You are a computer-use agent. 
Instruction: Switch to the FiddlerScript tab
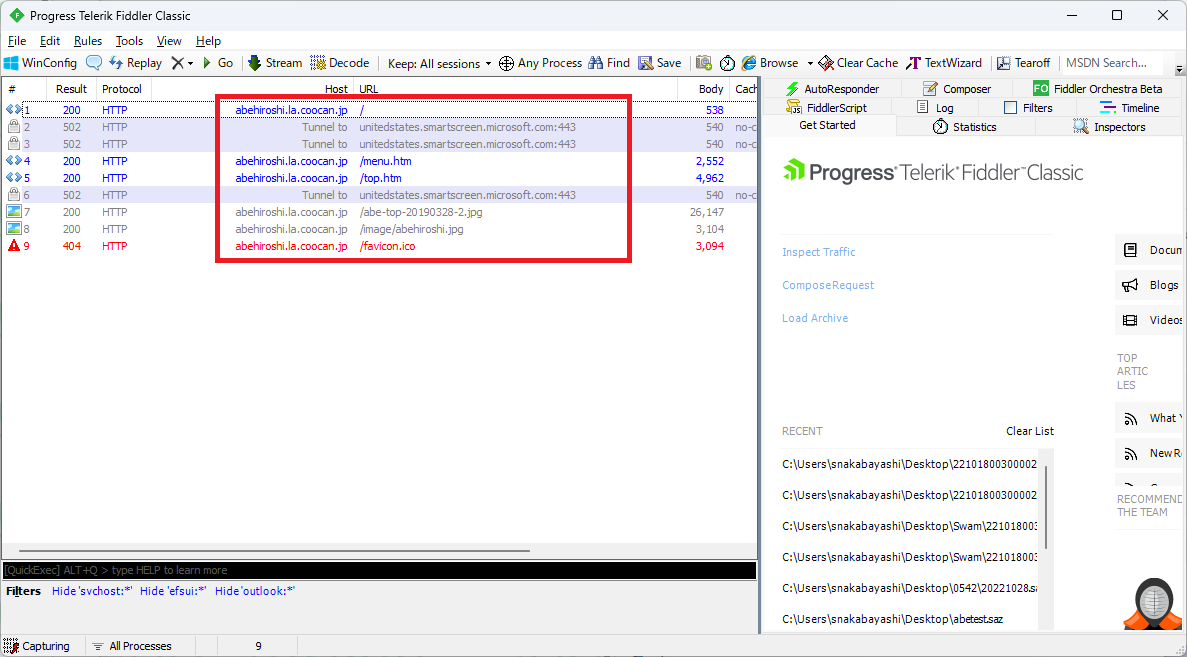(x=827, y=107)
